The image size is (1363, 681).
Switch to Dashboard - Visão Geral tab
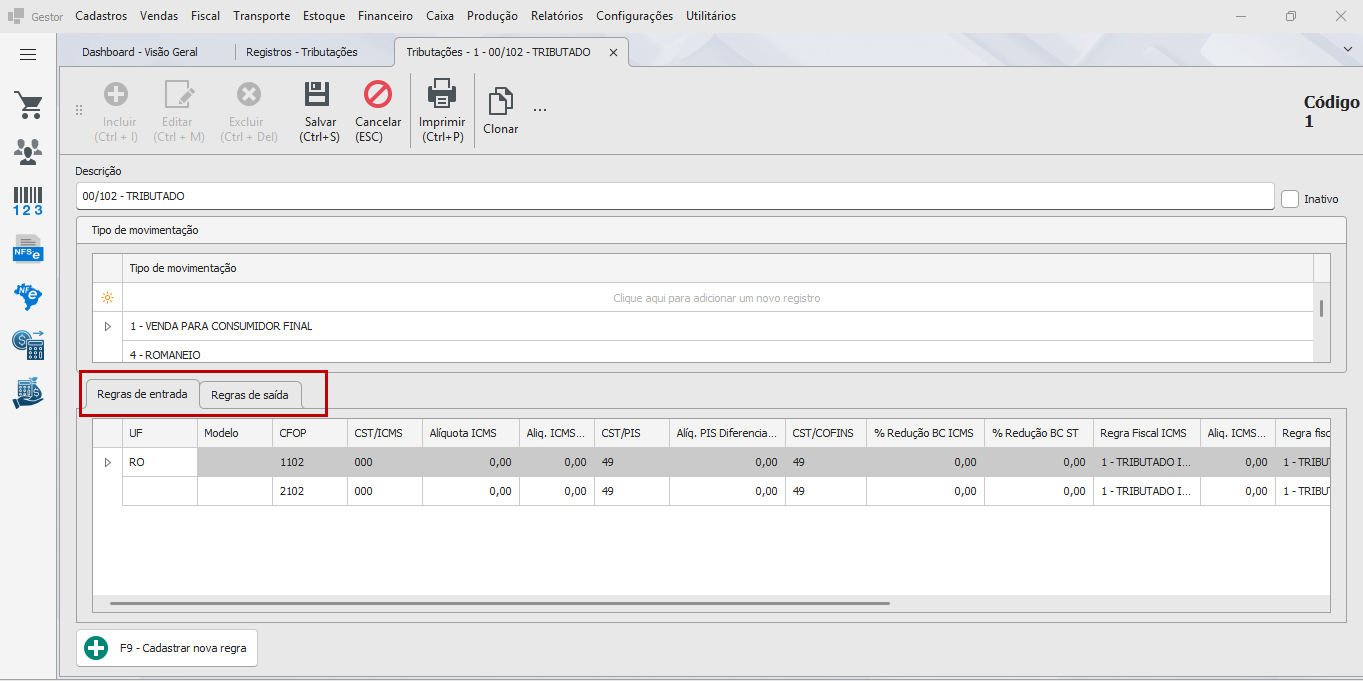click(x=140, y=52)
